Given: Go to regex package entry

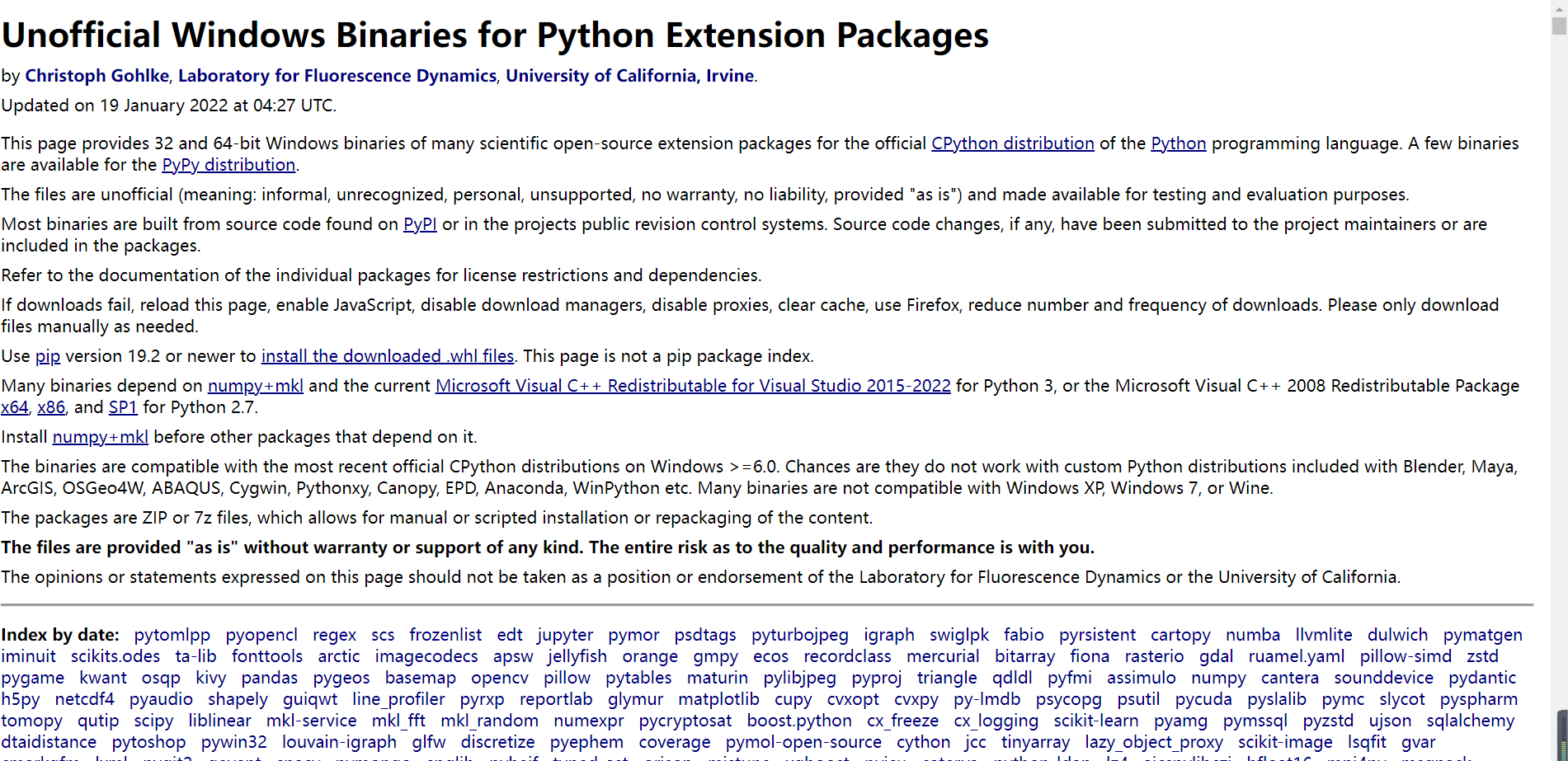Looking at the screenshot, I should pos(334,635).
